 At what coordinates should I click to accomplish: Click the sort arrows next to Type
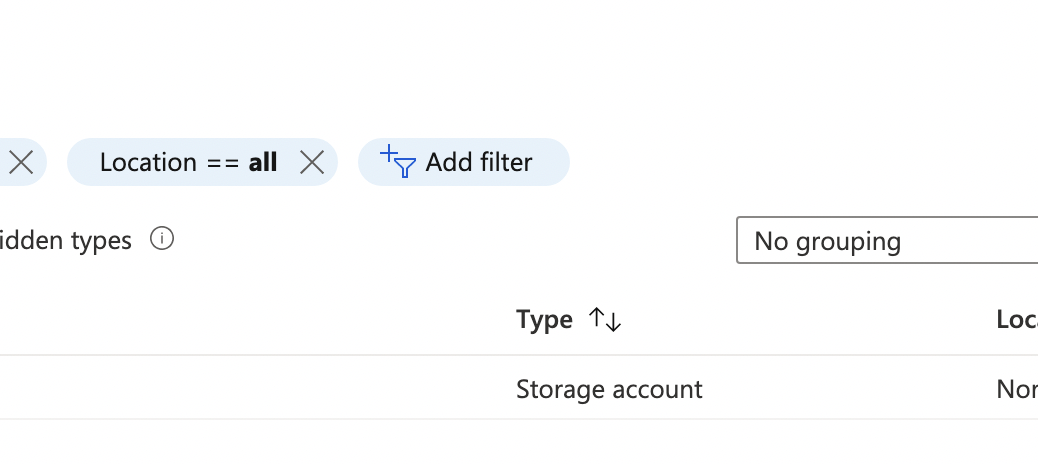(605, 320)
